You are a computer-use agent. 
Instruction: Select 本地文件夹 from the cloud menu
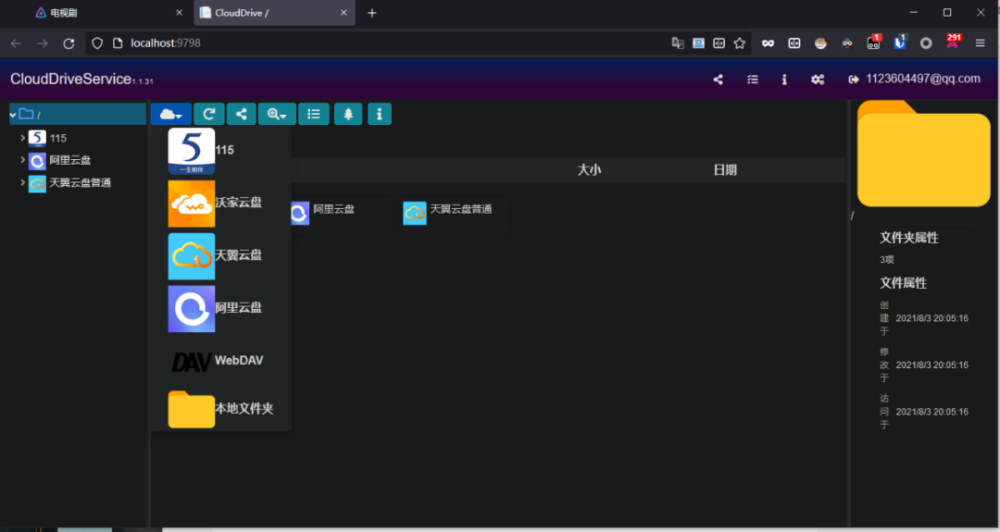[x=243, y=409]
